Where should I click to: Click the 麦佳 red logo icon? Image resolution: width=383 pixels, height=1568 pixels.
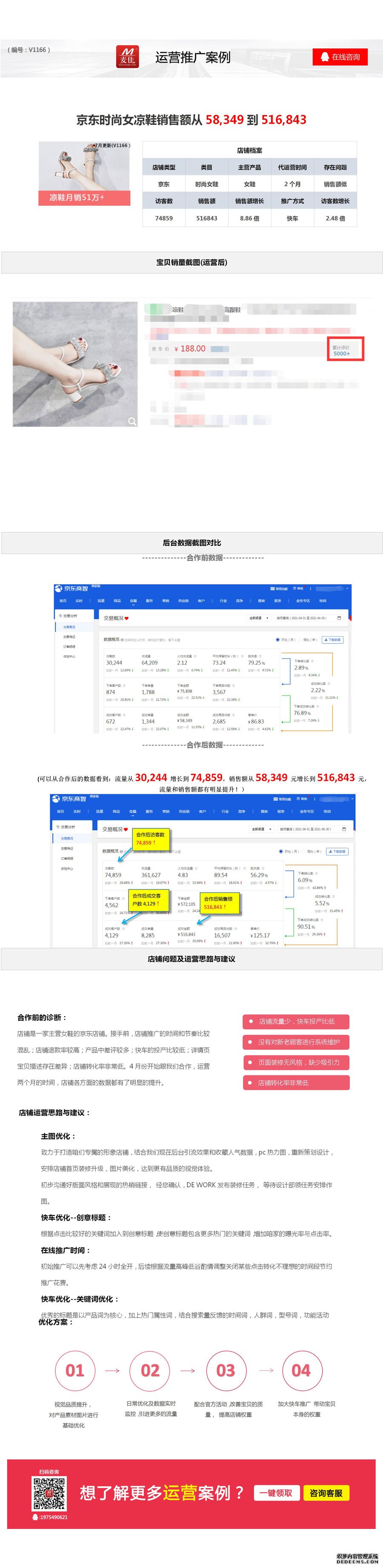tap(128, 57)
